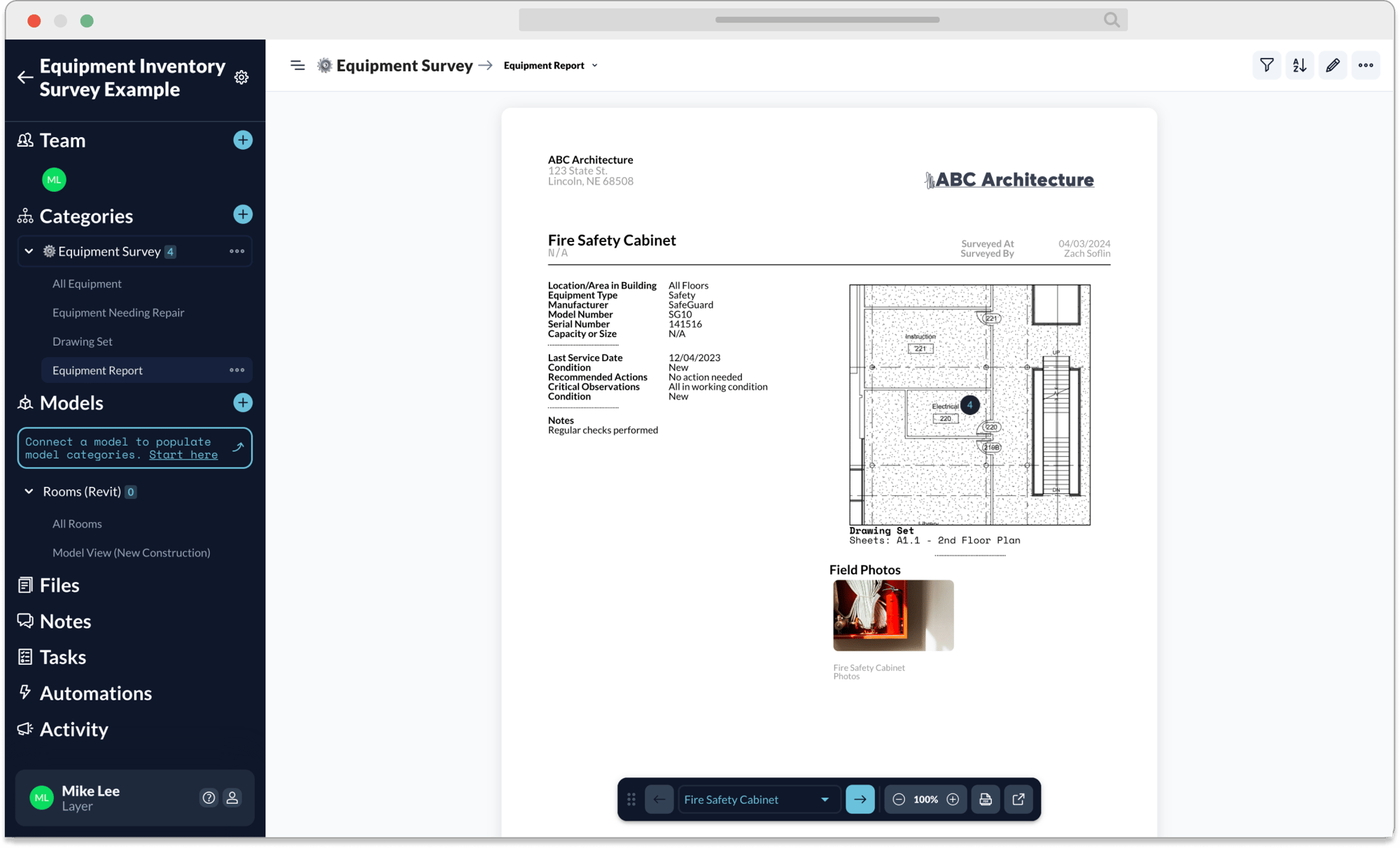The height and width of the screenshot is (848, 1400).
Task: Toggle Equipment Survey item options
Action: coord(237,251)
